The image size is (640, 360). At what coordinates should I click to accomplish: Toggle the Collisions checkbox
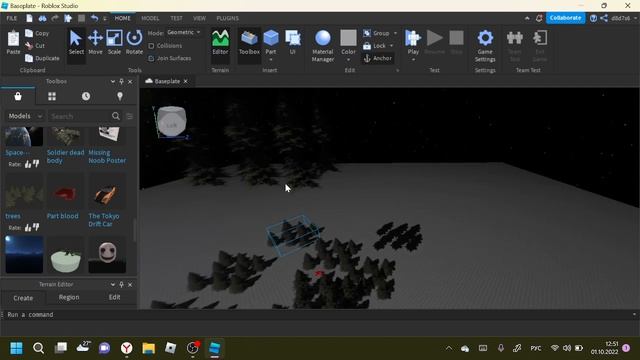pos(151,46)
